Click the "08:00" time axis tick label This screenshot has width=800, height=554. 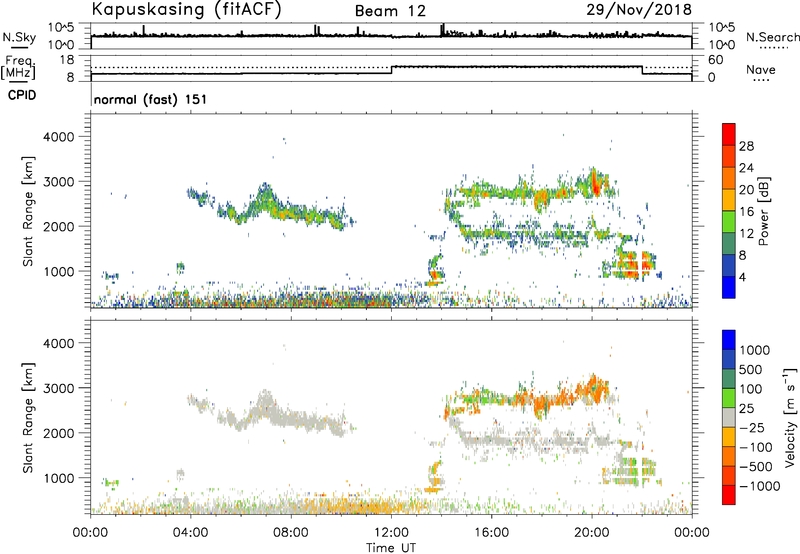[291, 533]
